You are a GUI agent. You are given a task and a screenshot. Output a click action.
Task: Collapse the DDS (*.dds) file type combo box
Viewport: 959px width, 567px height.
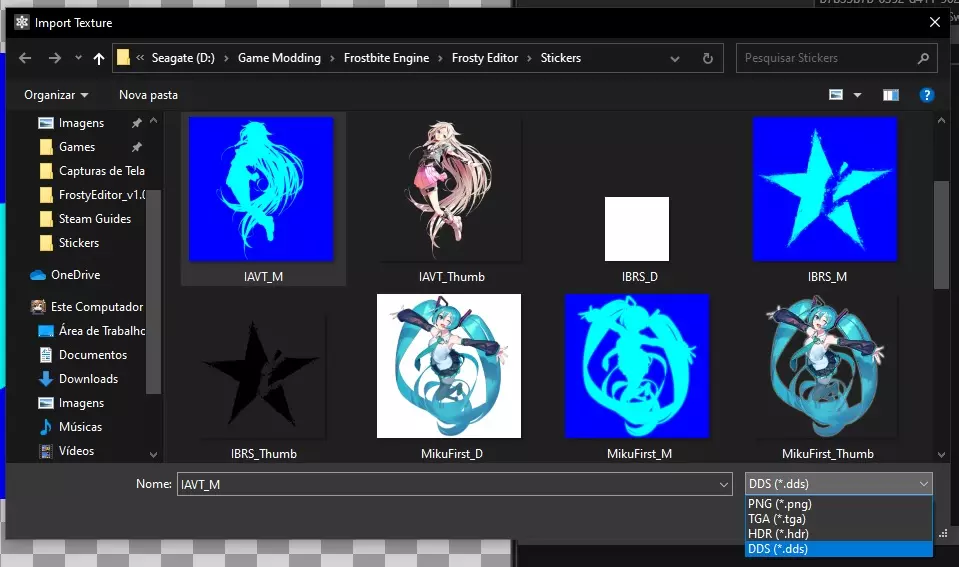[839, 484]
